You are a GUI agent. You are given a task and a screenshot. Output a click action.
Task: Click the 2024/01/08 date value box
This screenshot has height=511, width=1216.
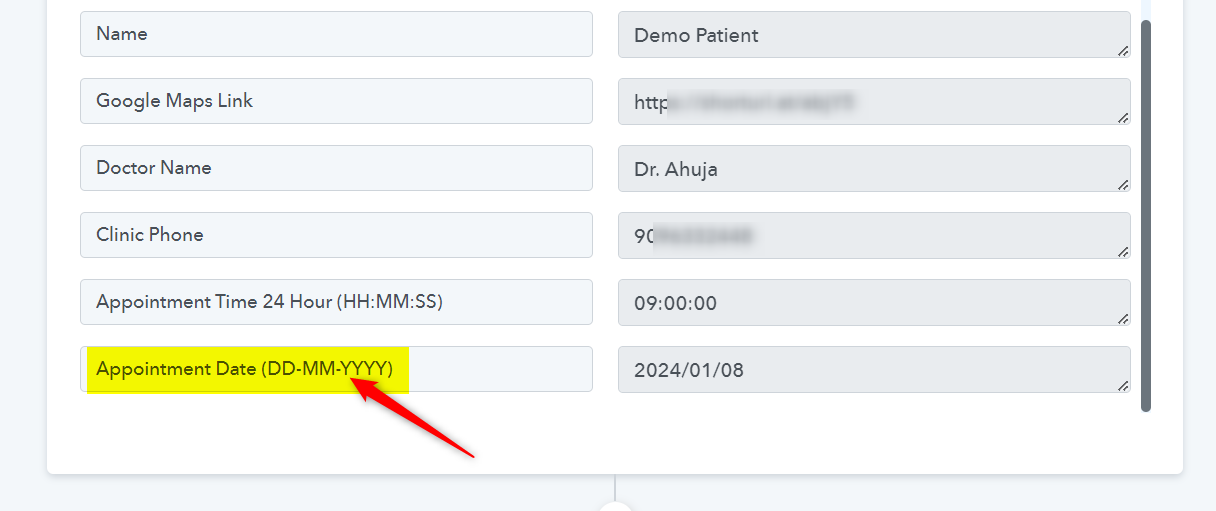[874, 370]
